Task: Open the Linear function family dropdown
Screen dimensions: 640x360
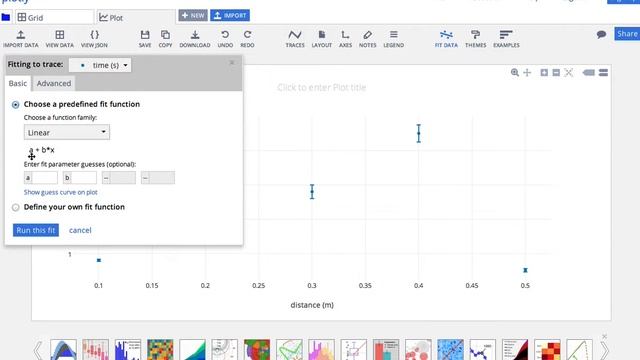Action: click(x=67, y=132)
